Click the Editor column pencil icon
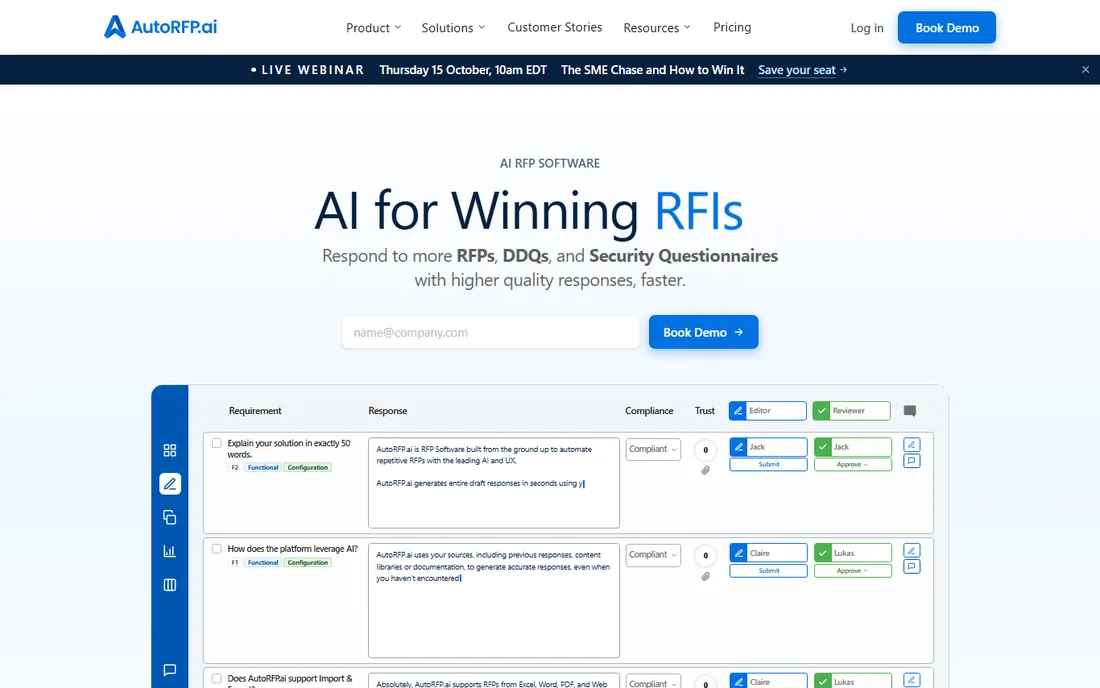 click(x=738, y=411)
